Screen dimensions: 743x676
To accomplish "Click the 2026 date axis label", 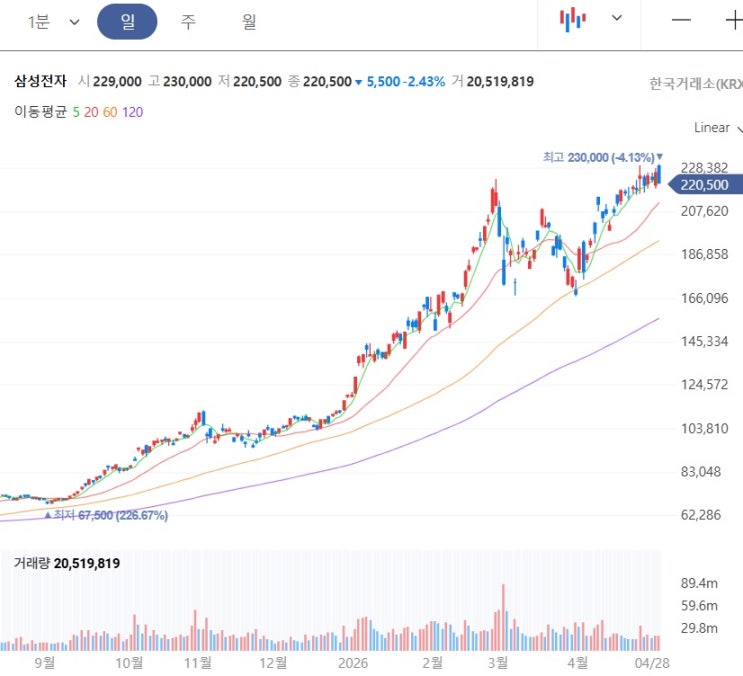I will tap(353, 662).
